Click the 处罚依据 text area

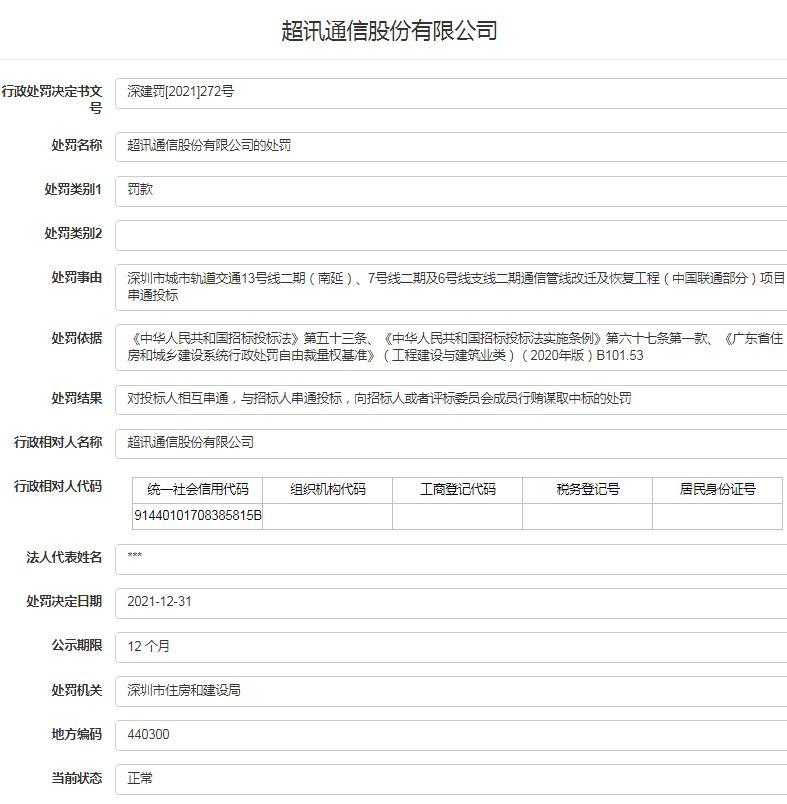451,348
